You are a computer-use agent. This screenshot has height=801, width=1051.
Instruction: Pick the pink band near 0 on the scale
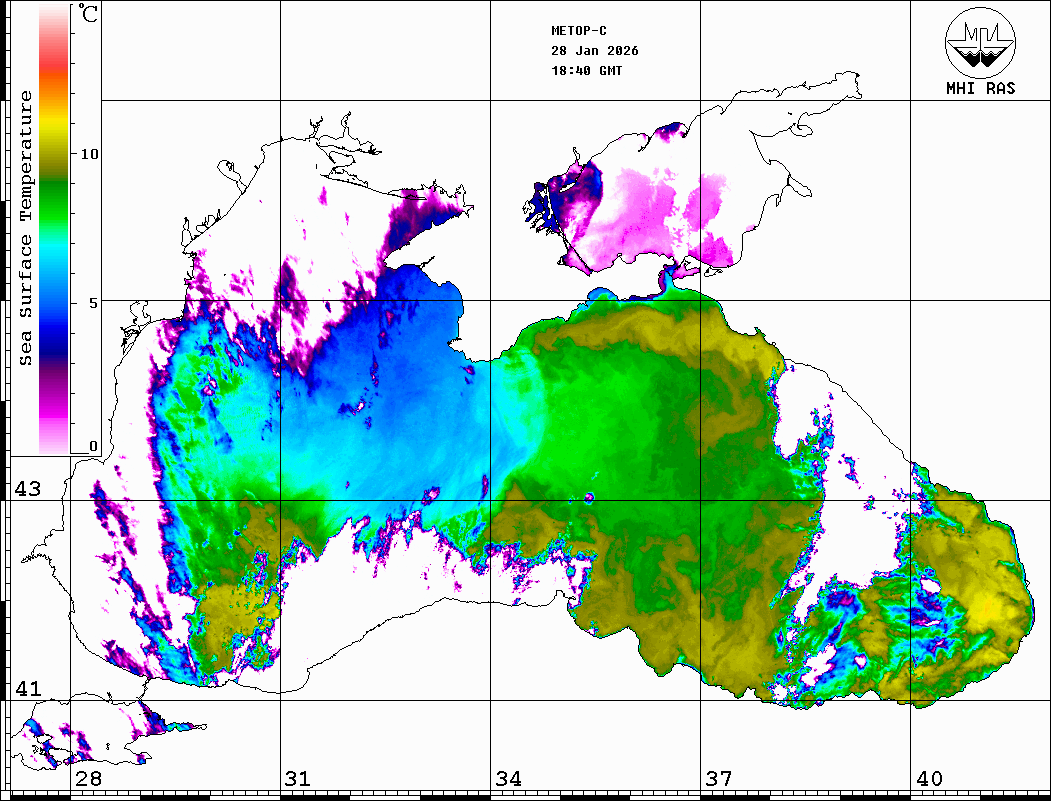(53, 435)
